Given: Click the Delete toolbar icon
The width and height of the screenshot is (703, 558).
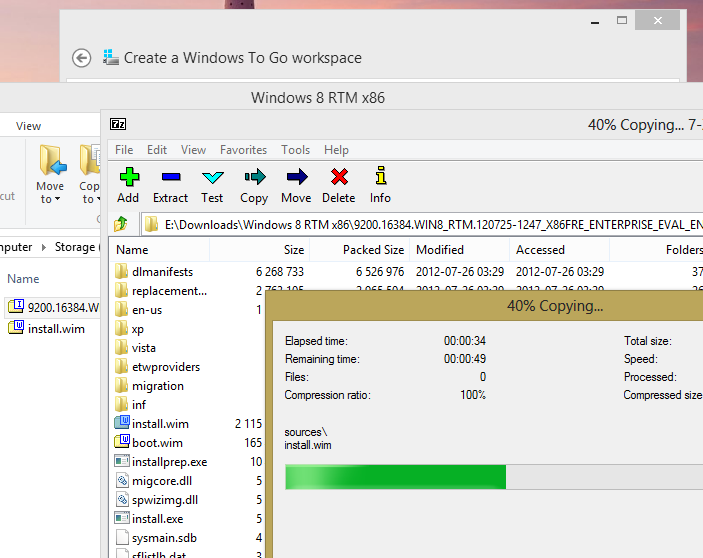Looking at the screenshot, I should point(339,177).
